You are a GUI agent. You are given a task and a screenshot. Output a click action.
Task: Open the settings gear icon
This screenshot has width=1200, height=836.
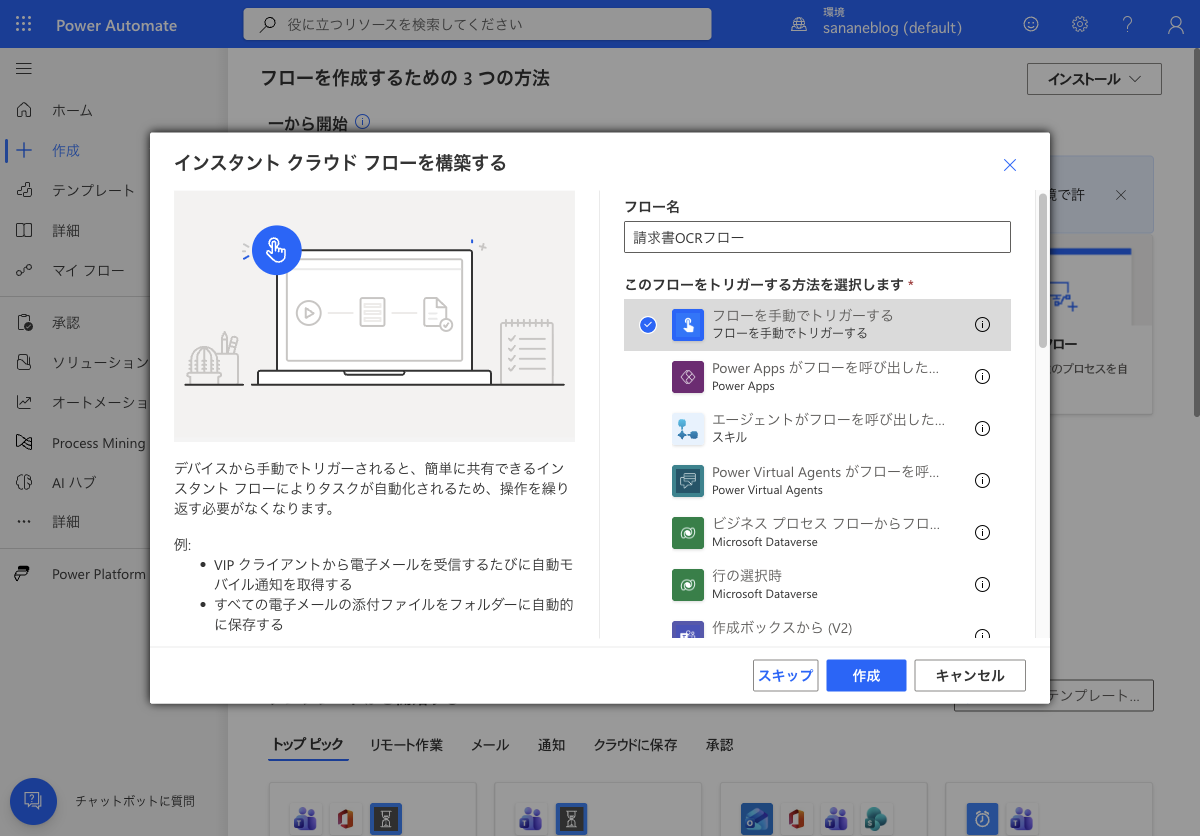(x=1080, y=25)
